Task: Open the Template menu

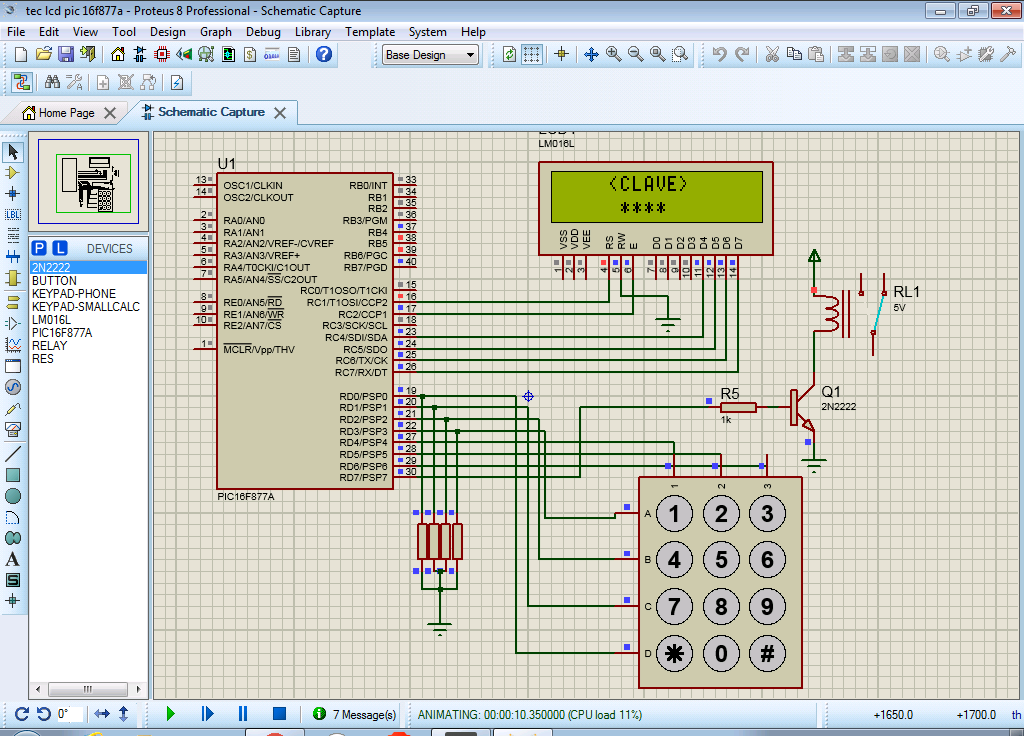Action: pyautogui.click(x=370, y=32)
